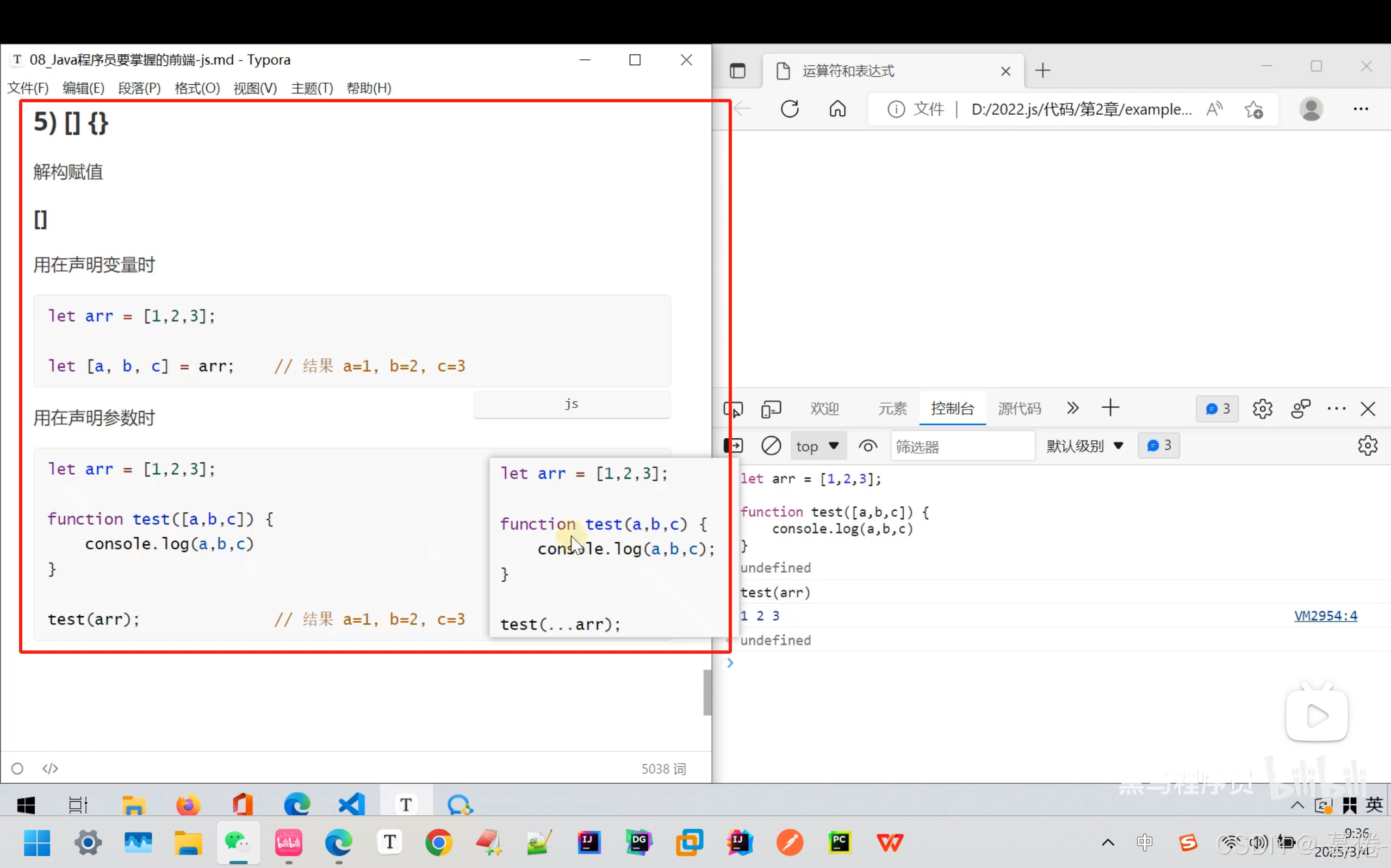Image resolution: width=1391 pixels, height=868 pixels.
Task: Add current page to favorites
Action: (x=1255, y=109)
